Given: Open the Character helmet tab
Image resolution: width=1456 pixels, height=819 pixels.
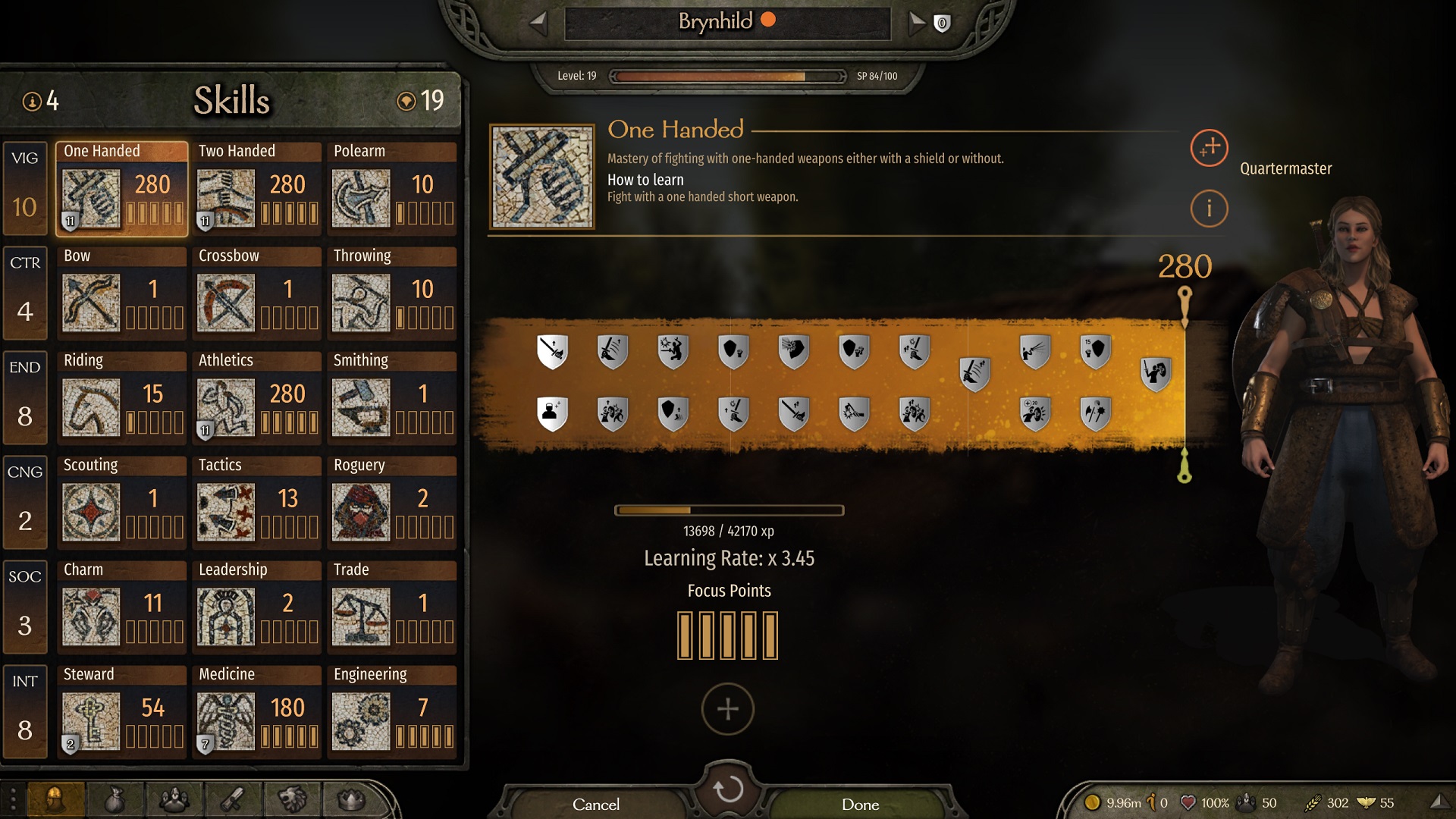Looking at the screenshot, I should tap(55, 799).
